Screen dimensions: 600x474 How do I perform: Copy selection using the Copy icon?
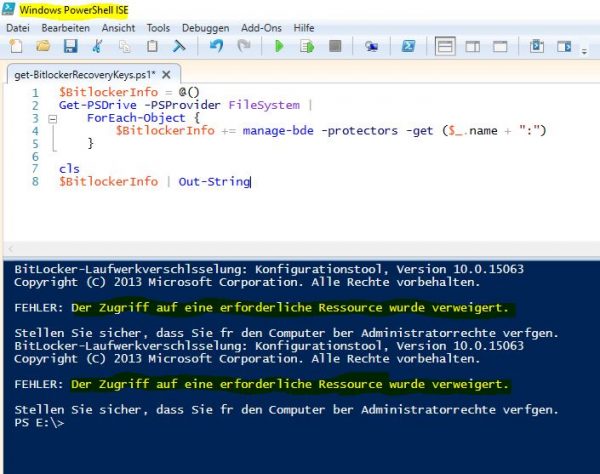125,46
